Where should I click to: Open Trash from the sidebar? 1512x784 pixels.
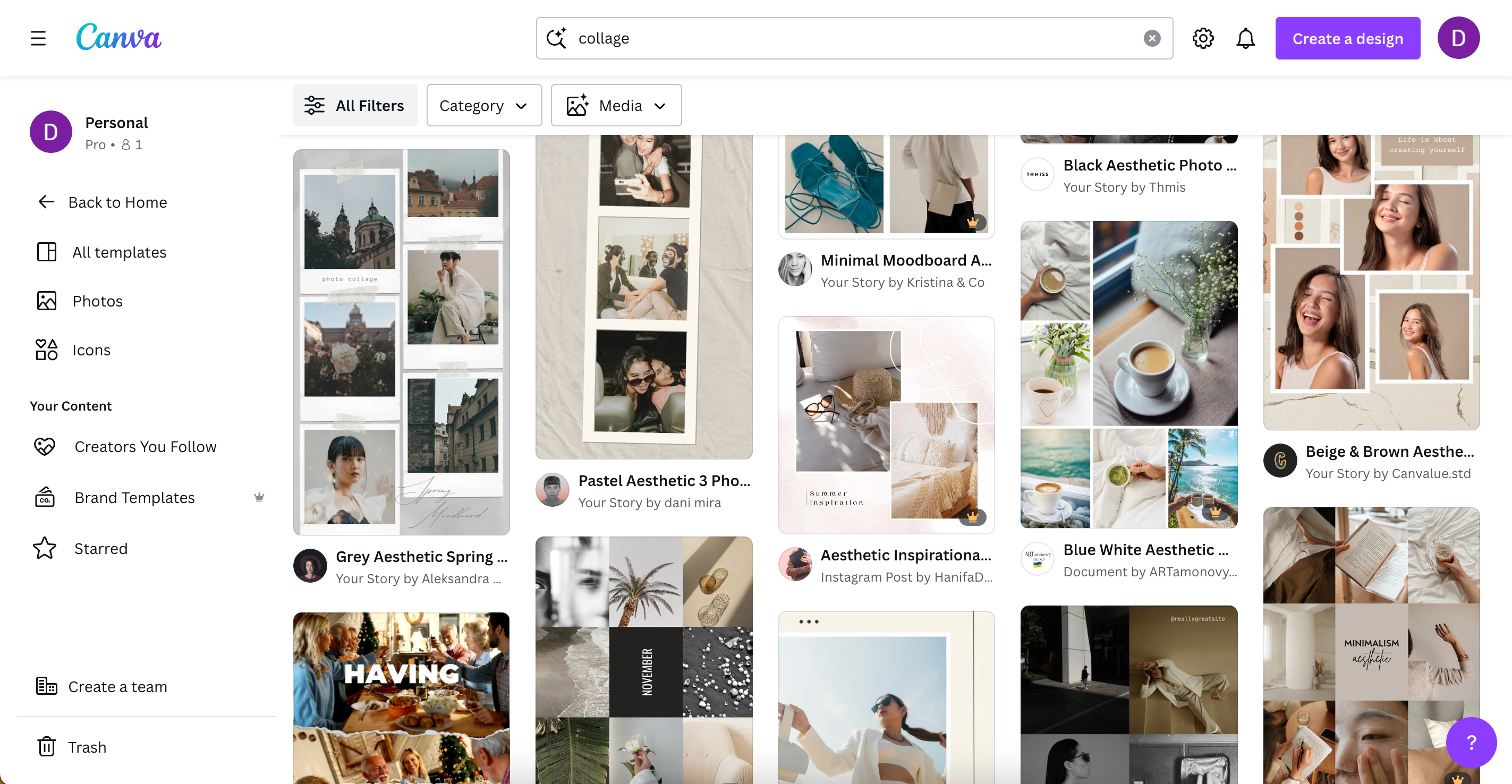86,747
